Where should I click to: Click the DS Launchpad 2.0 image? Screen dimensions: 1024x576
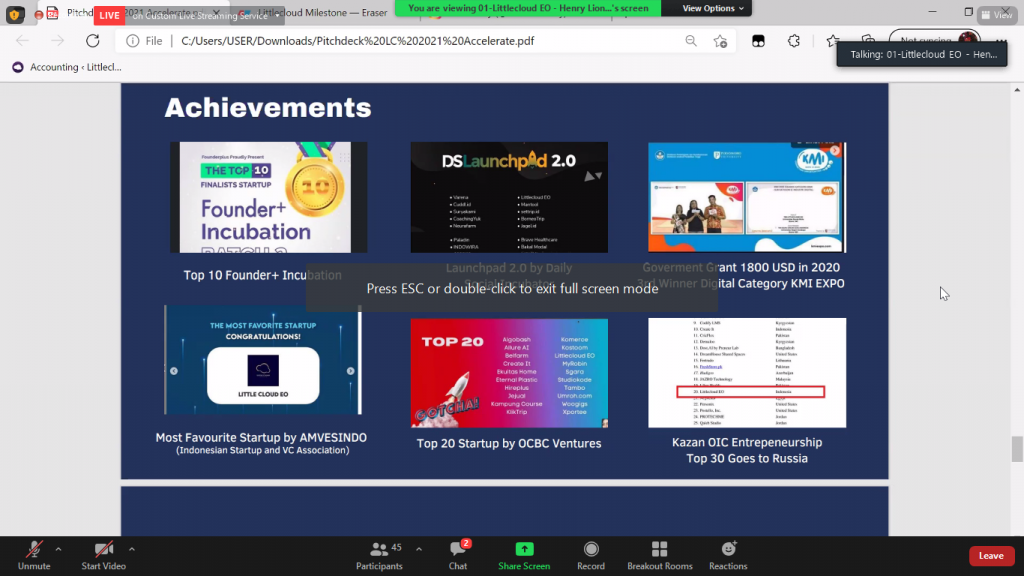(509, 197)
